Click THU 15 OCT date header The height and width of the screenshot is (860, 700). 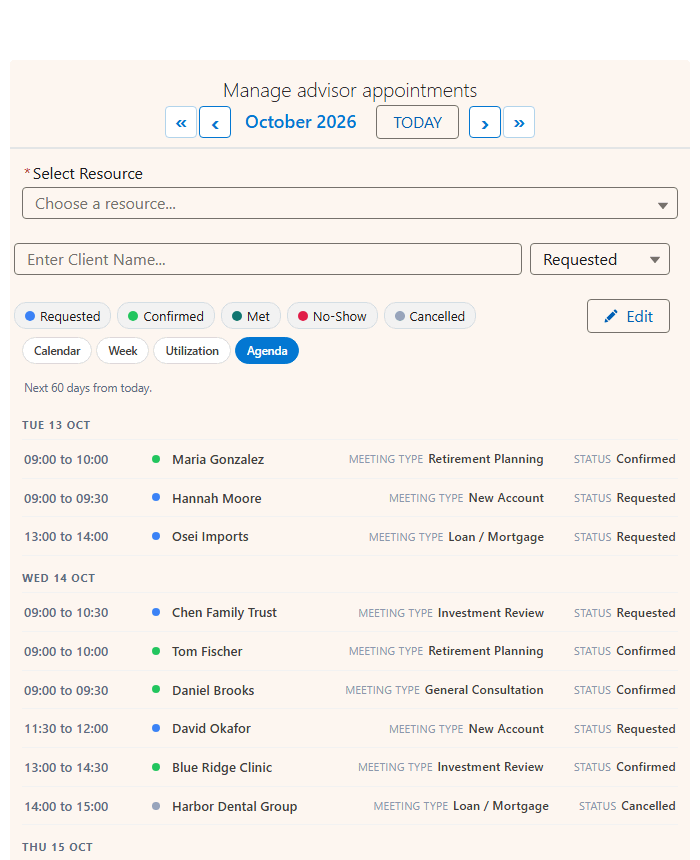(x=58, y=847)
